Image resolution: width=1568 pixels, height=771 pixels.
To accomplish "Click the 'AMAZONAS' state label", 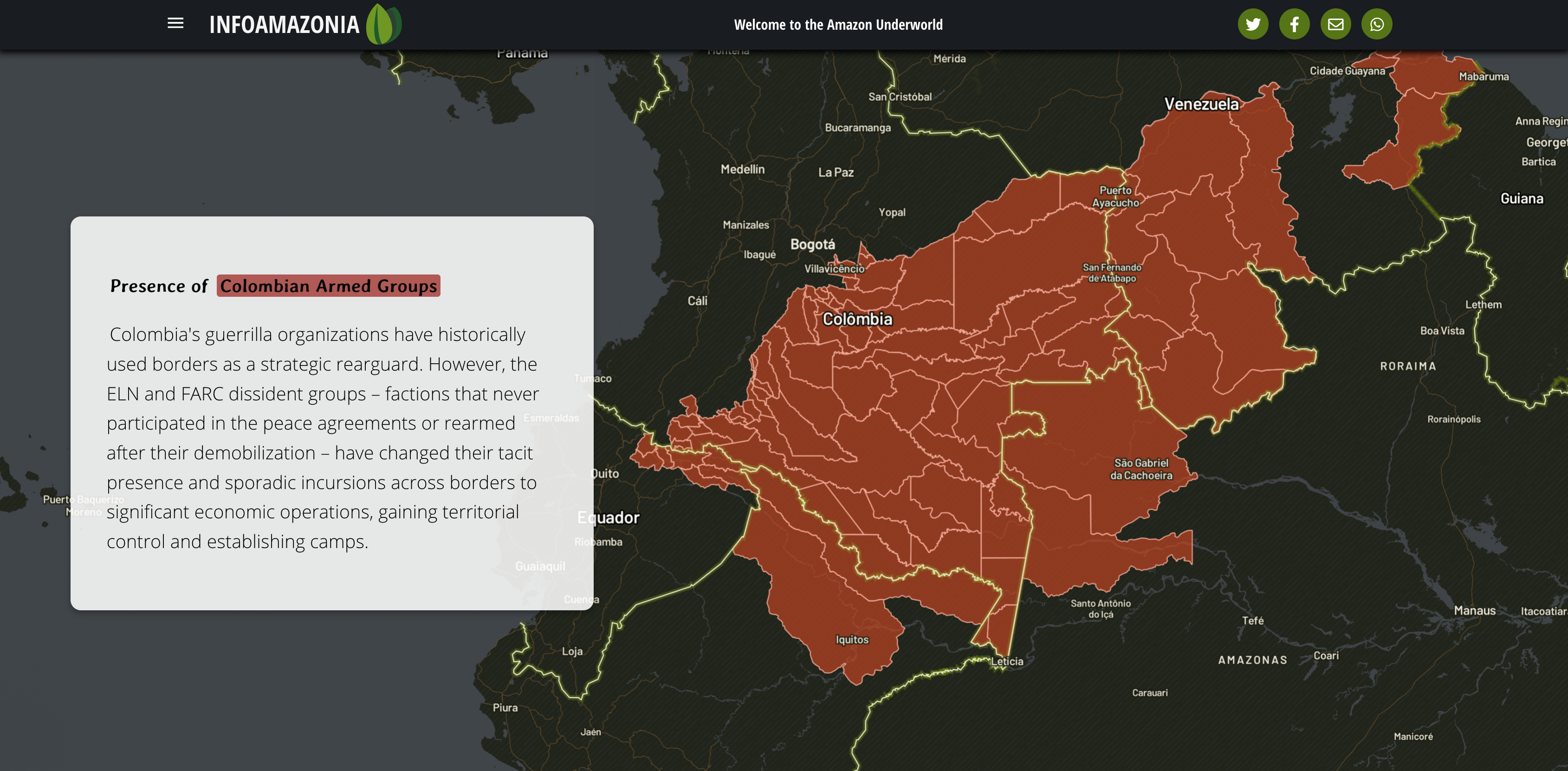I will 1253,660.
